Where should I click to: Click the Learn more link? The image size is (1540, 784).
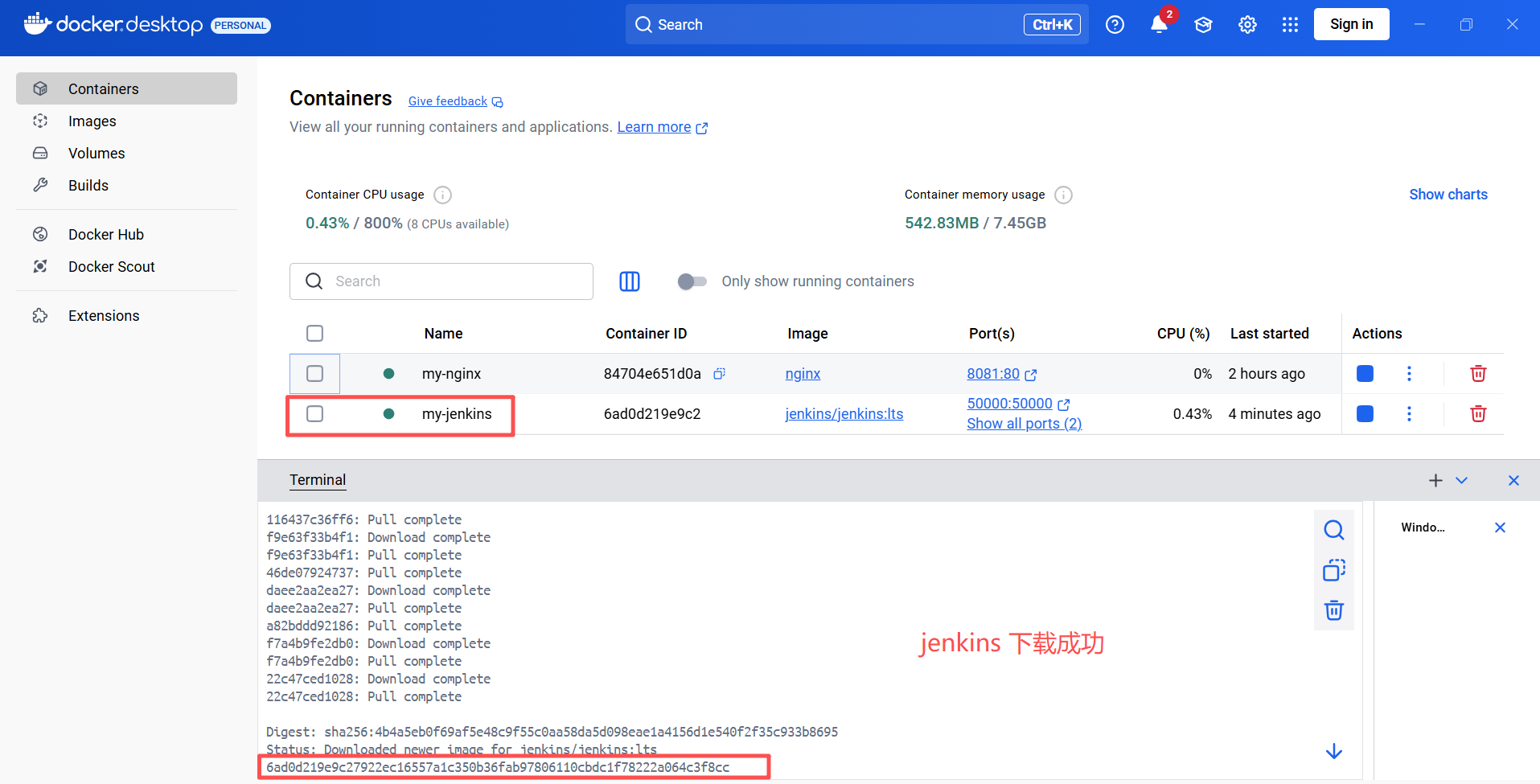[654, 127]
